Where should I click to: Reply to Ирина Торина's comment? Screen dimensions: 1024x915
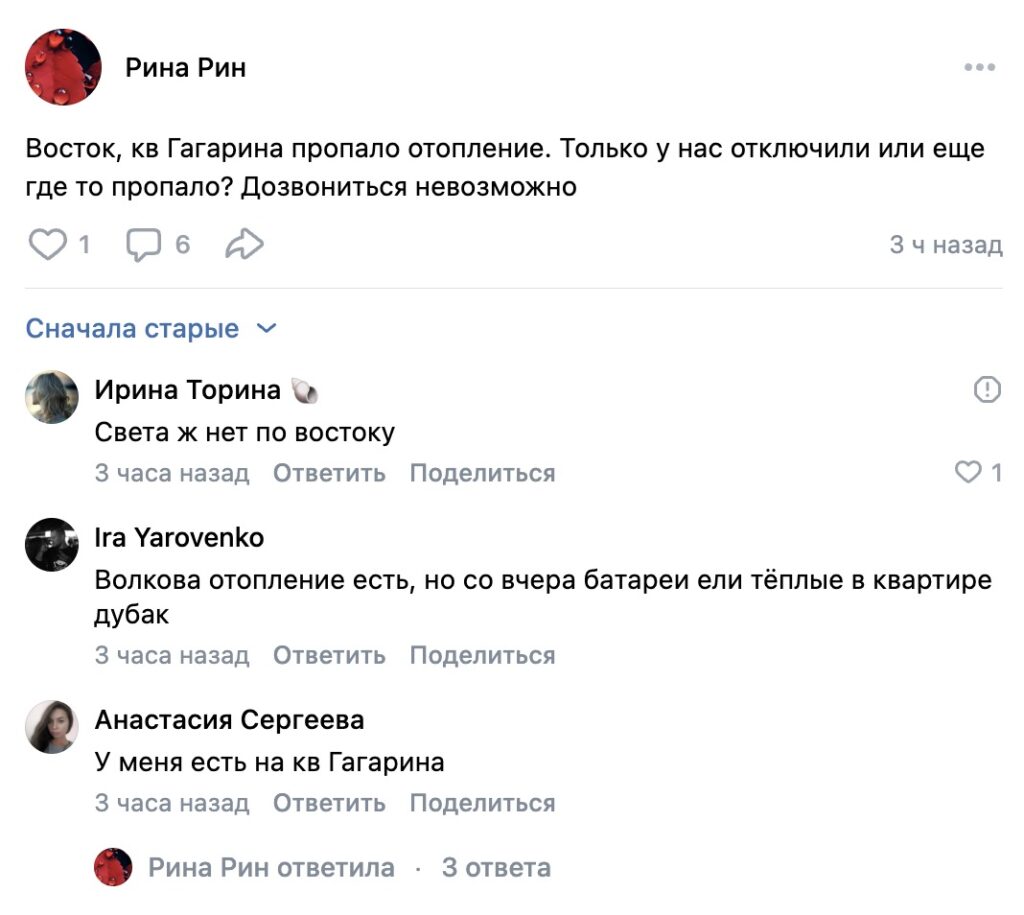328,472
